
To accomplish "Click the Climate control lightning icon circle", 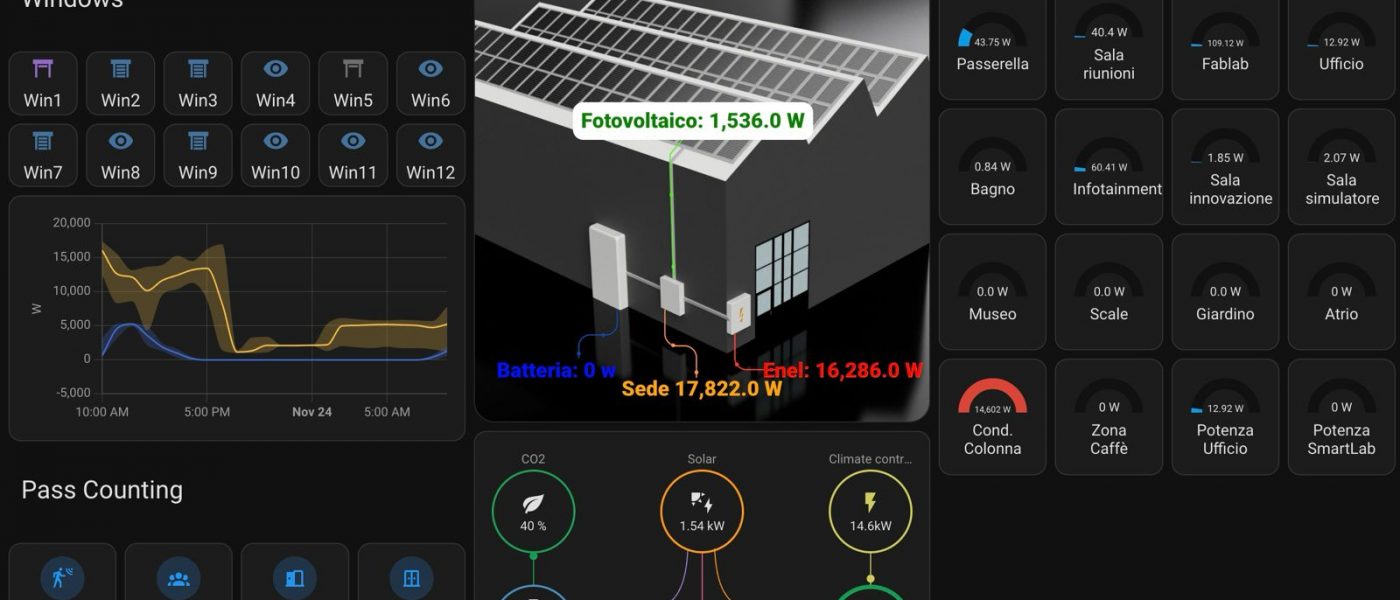I will 870,511.
